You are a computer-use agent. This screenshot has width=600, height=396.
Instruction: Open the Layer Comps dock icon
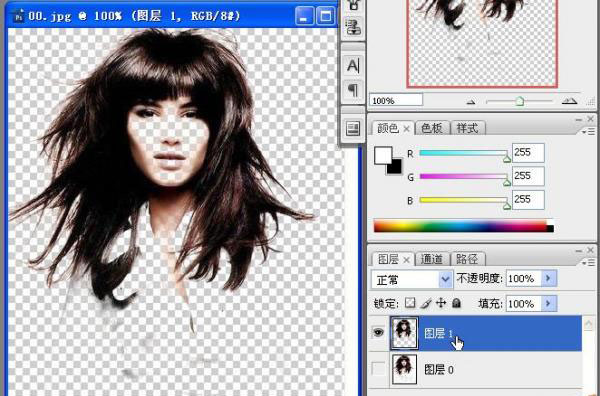tap(353, 129)
